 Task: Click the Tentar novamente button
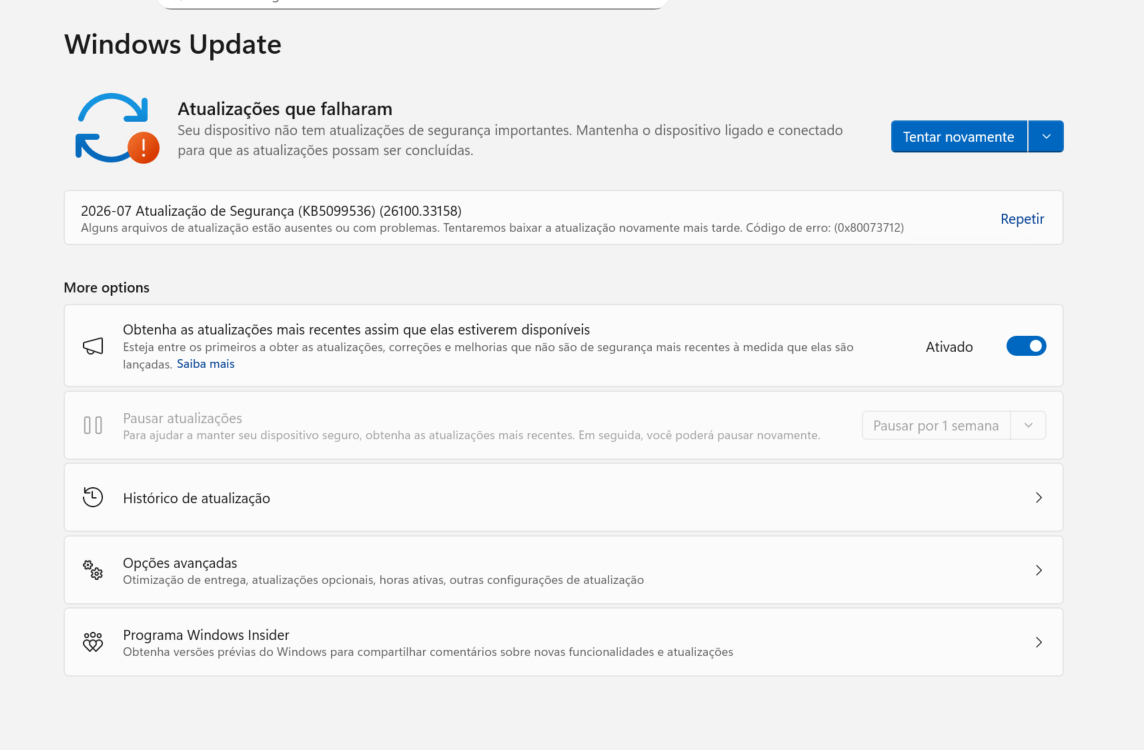point(959,136)
